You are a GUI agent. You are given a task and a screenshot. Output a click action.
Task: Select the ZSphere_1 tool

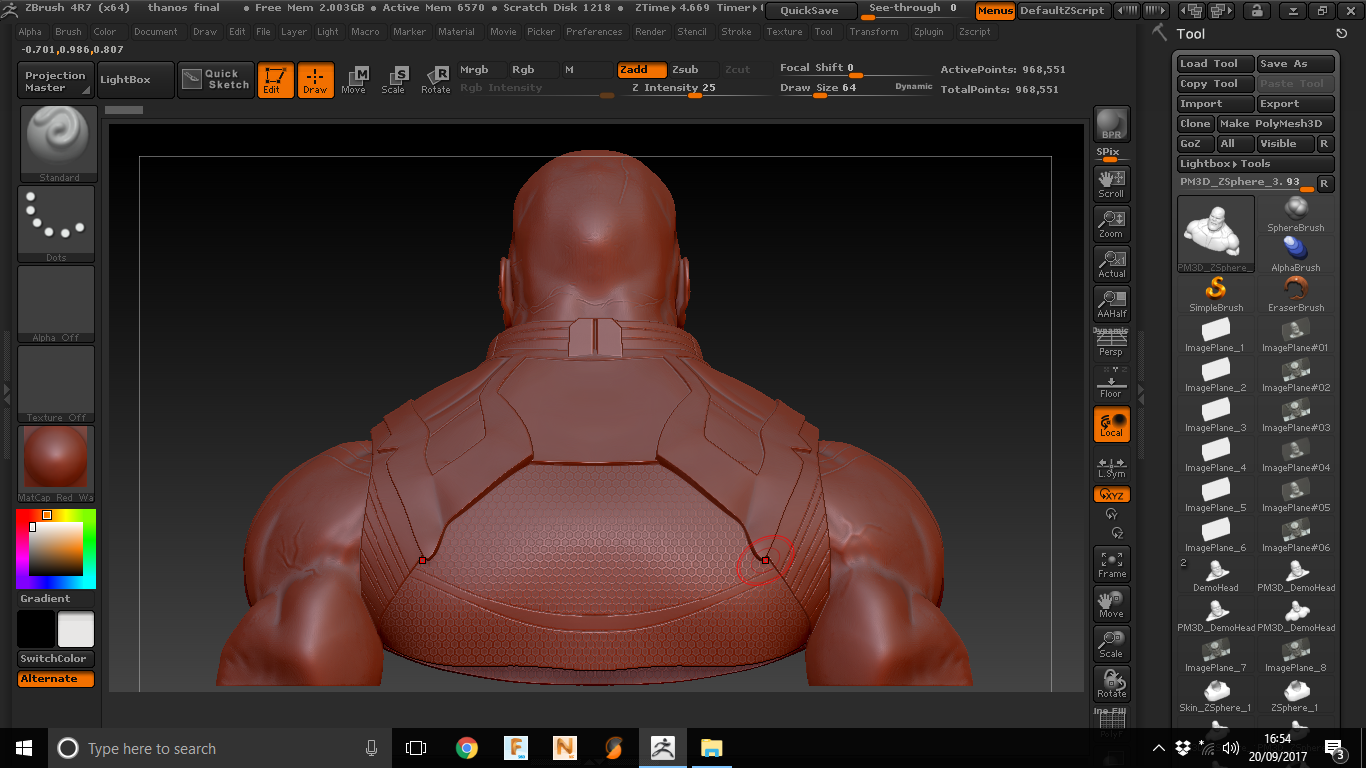click(x=1296, y=694)
